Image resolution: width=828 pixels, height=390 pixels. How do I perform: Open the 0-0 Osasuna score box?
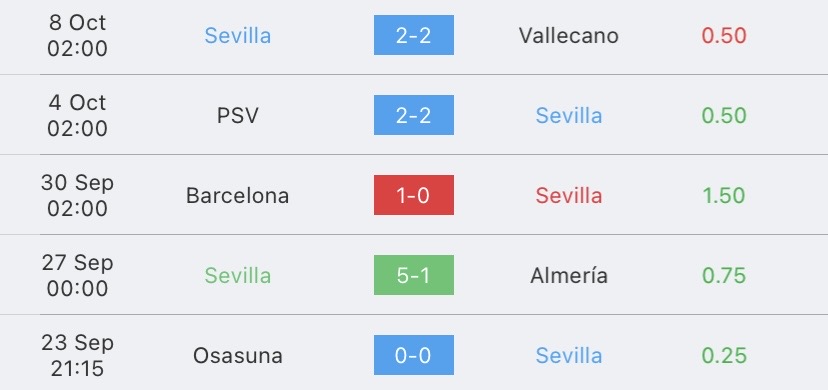click(x=413, y=355)
